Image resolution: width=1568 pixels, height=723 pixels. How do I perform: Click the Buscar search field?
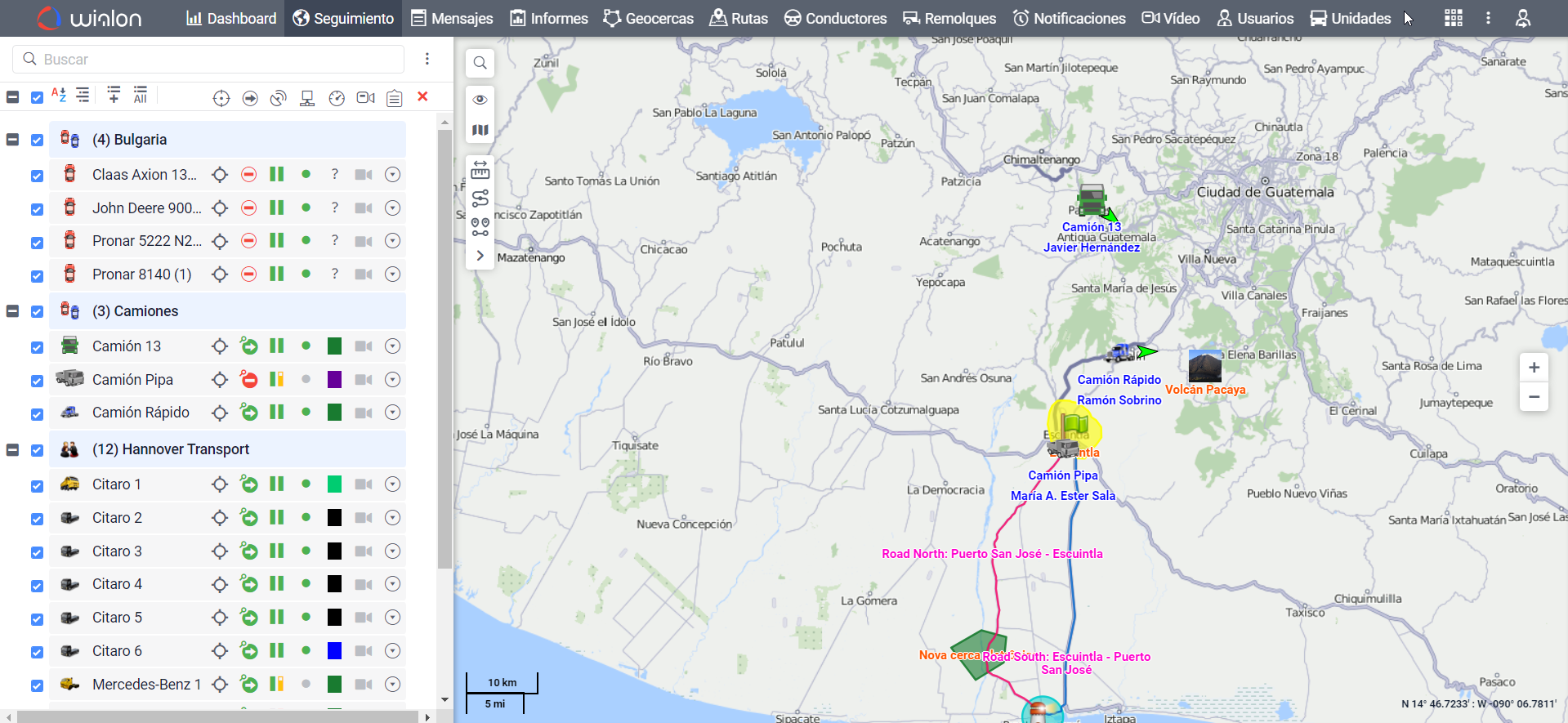(208, 59)
